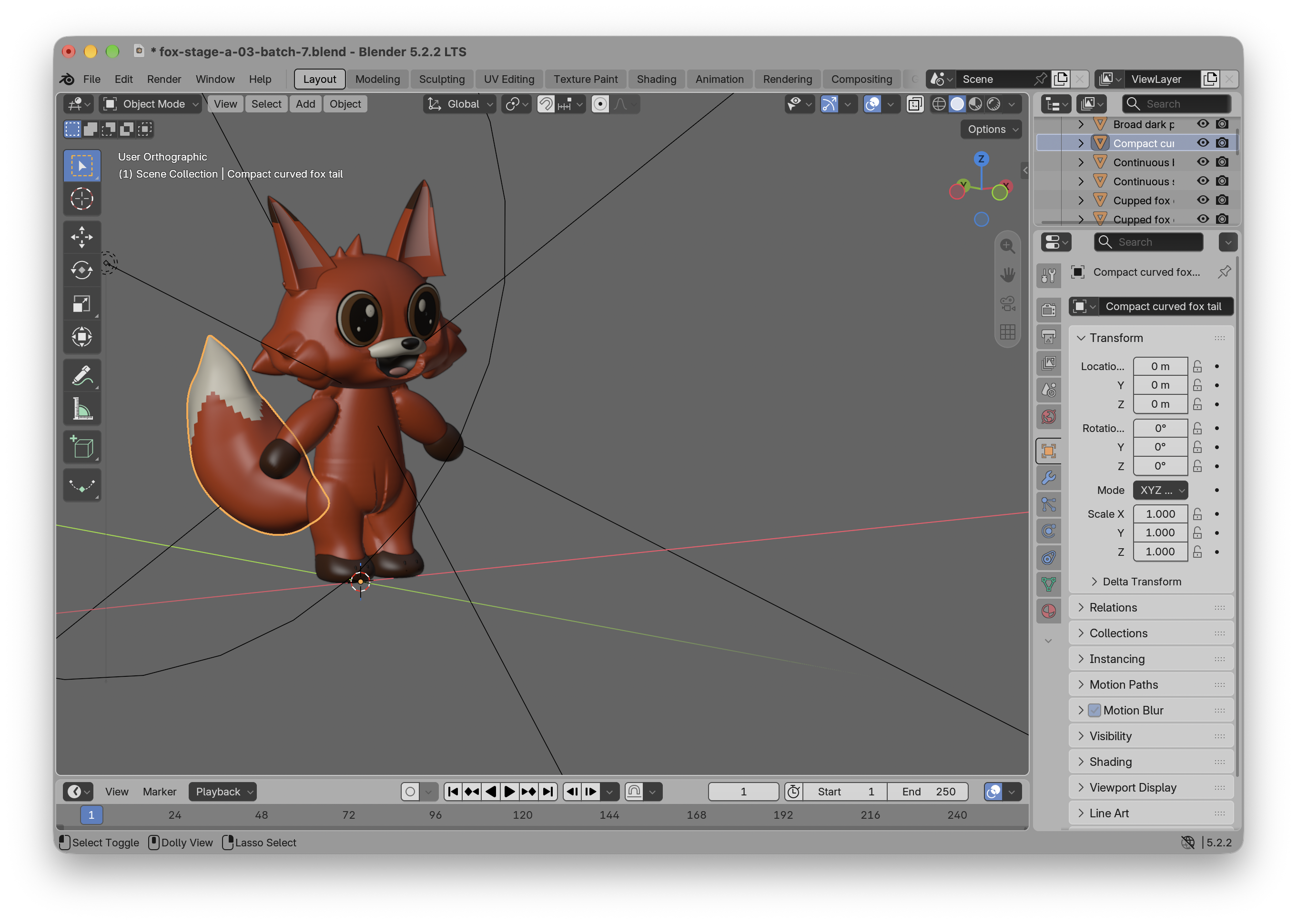
Task: Switch to the Sculpting workspace tab
Action: (442, 79)
